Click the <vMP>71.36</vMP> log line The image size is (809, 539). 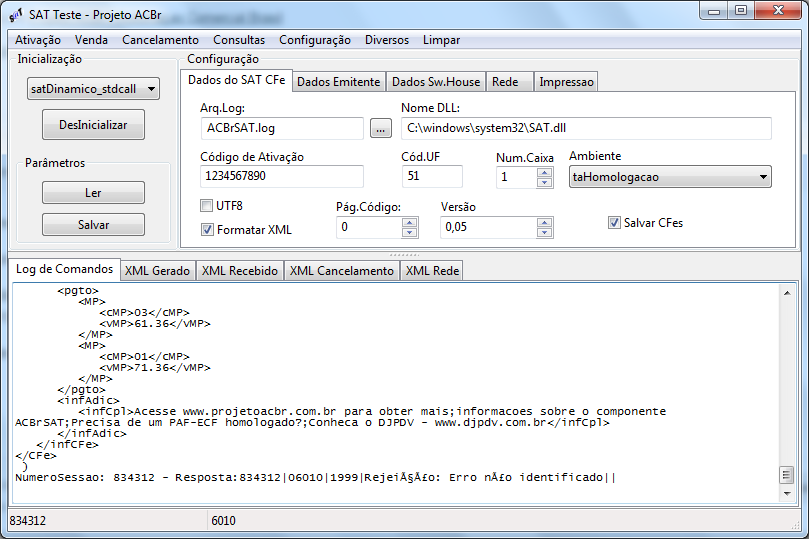click(155, 368)
